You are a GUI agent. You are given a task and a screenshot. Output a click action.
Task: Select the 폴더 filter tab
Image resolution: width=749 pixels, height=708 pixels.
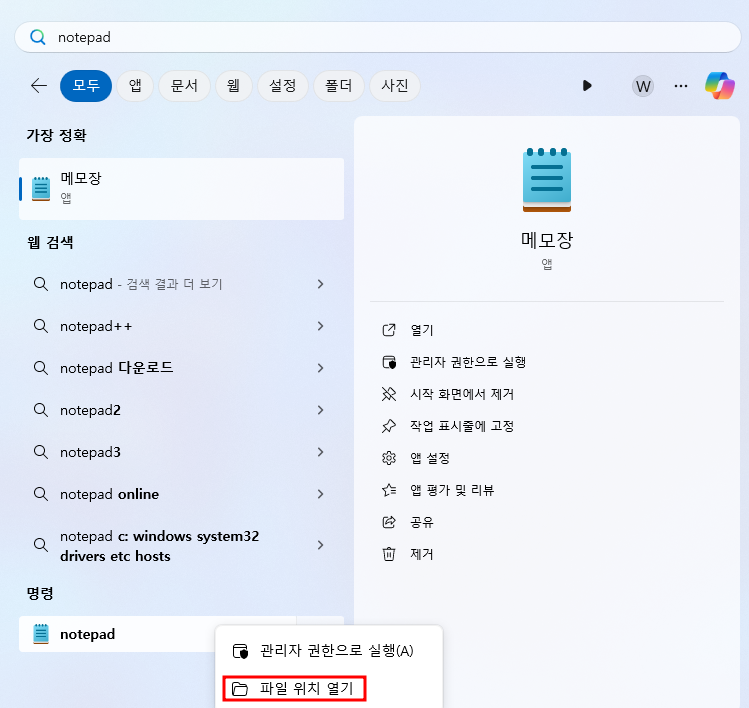tap(338, 86)
